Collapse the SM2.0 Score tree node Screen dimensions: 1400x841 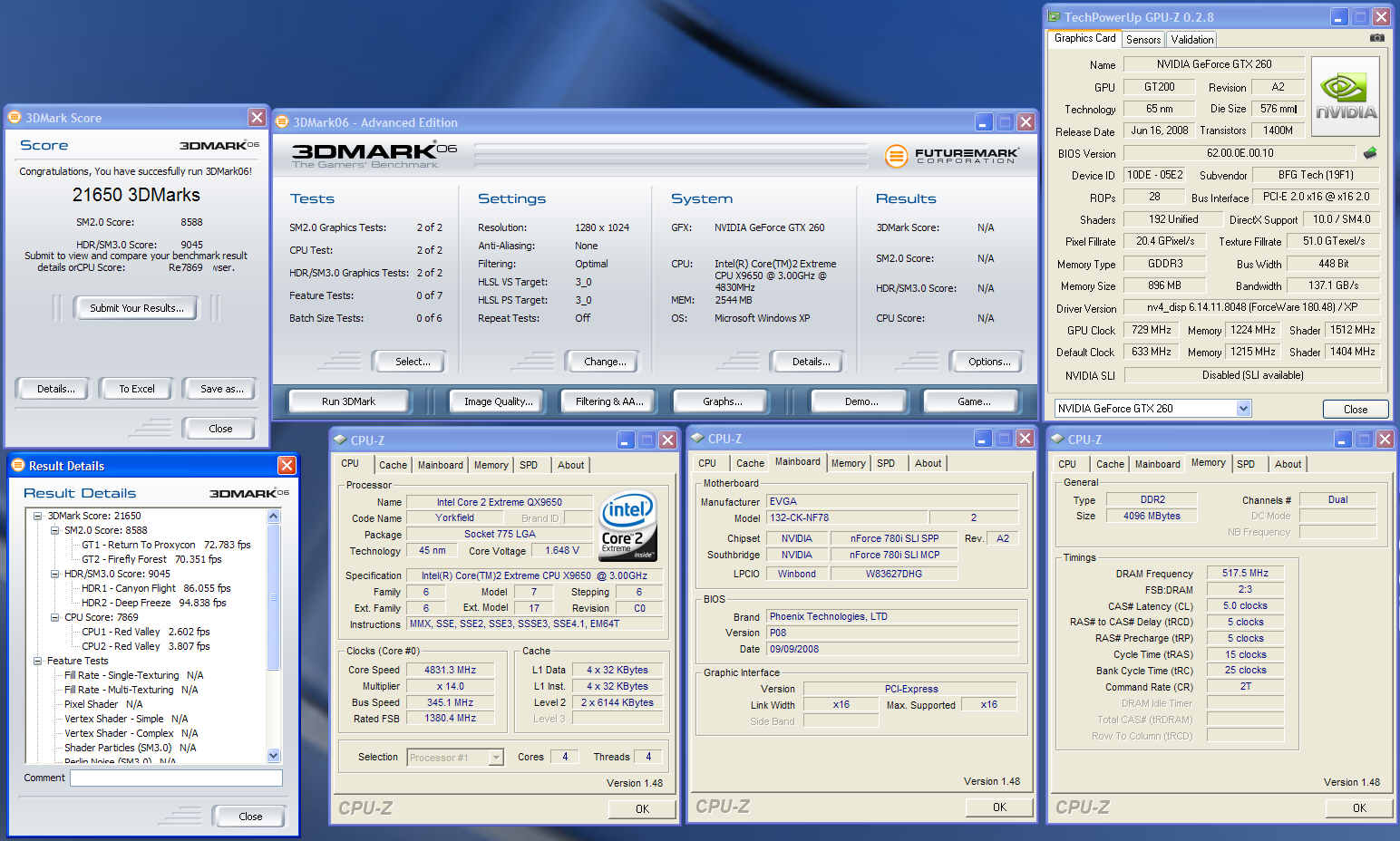55,530
